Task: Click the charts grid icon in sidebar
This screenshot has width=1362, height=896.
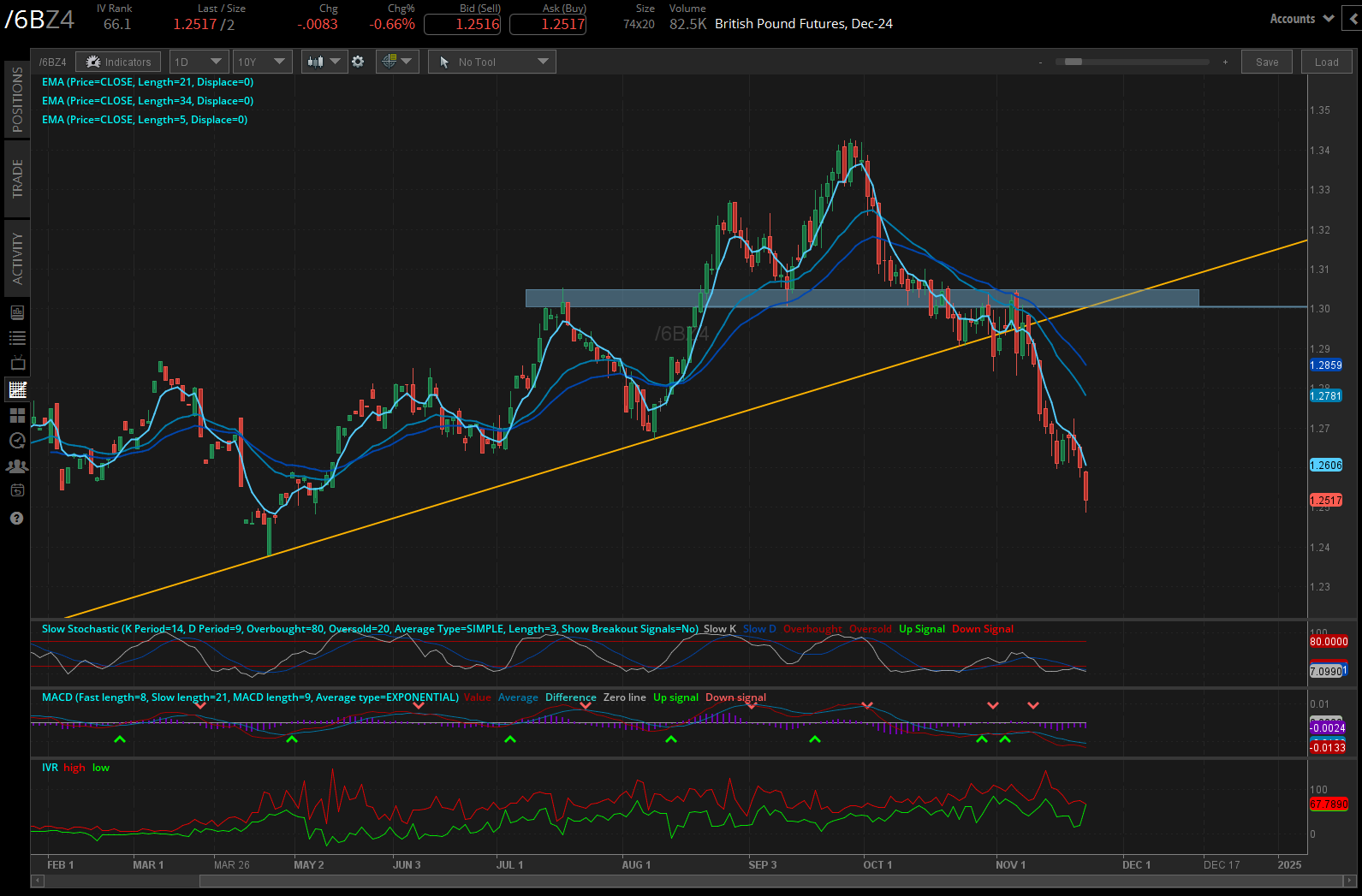Action: 17,389
